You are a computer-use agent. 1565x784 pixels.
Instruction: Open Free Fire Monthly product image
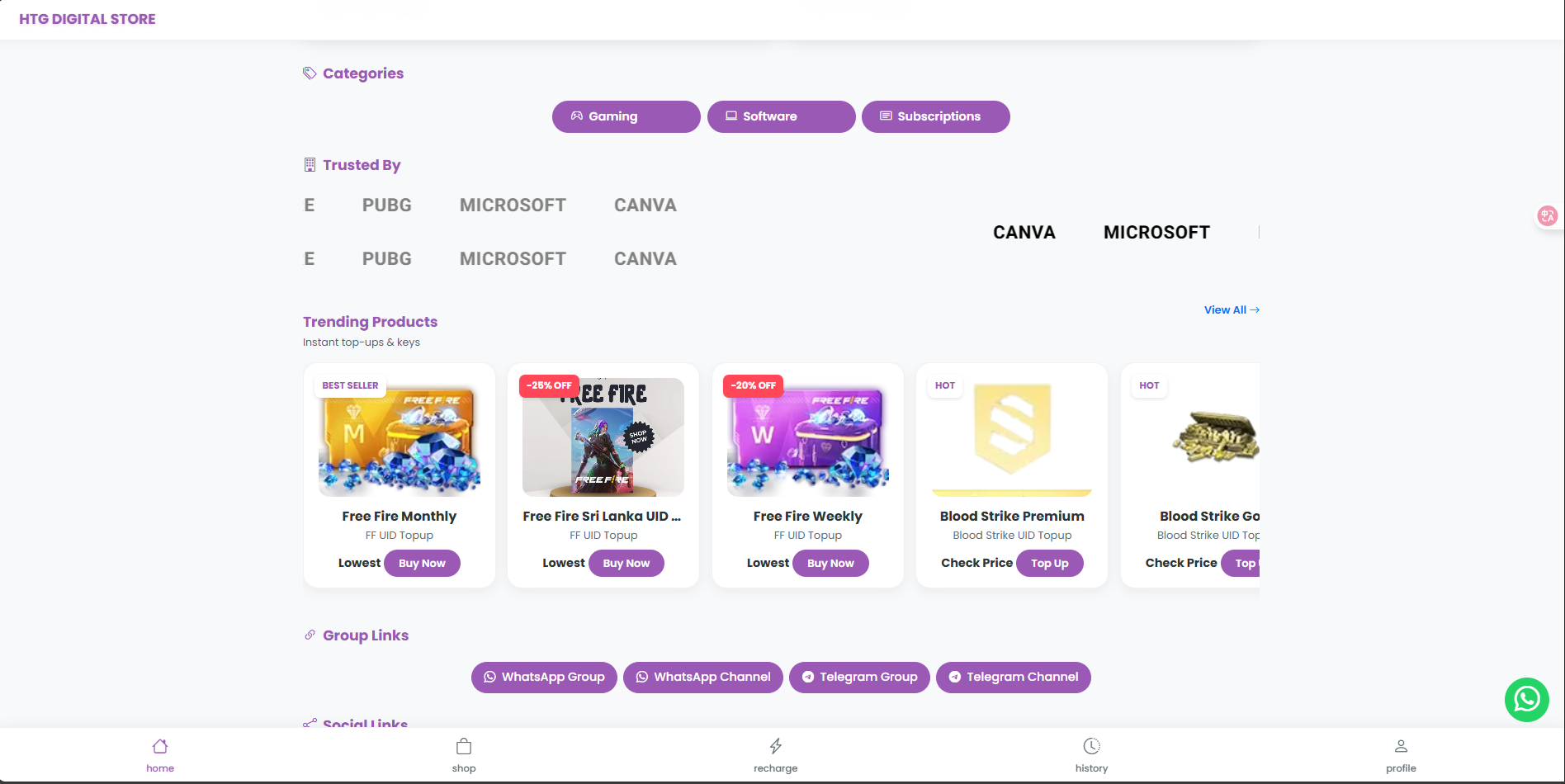(x=400, y=437)
